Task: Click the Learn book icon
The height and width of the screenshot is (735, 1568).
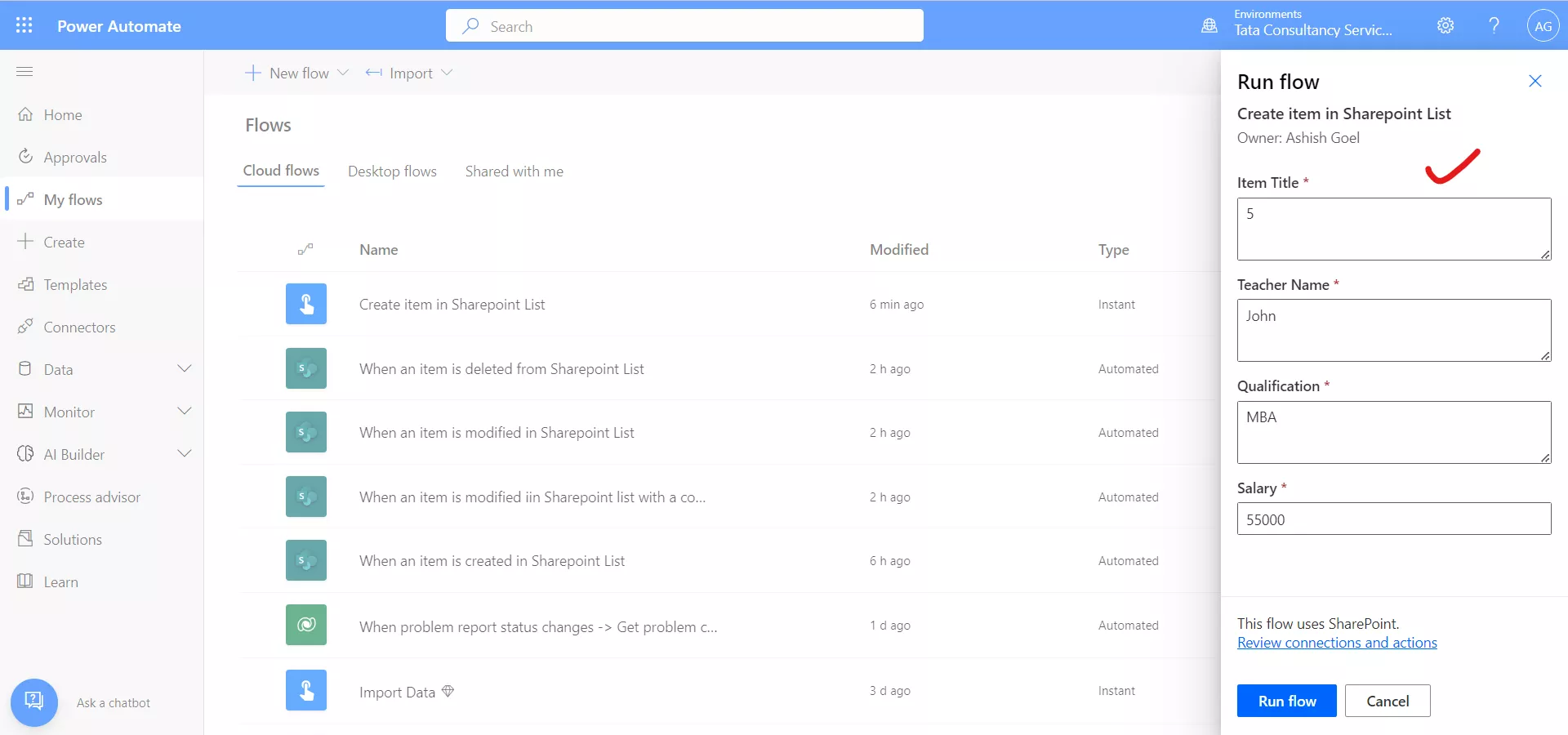Action: [26, 581]
